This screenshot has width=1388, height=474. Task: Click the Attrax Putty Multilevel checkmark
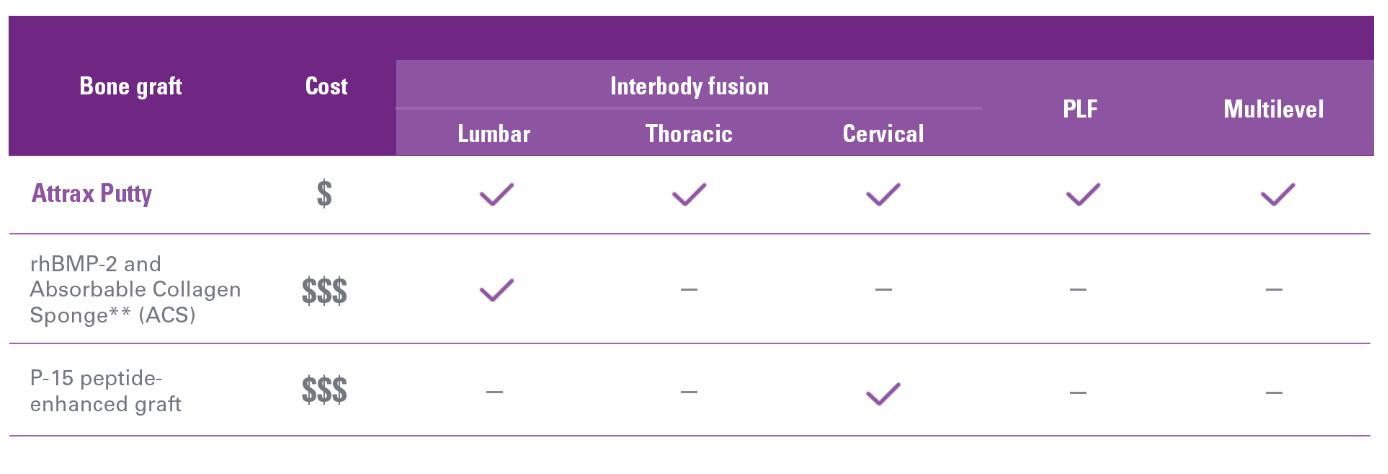click(x=1278, y=194)
